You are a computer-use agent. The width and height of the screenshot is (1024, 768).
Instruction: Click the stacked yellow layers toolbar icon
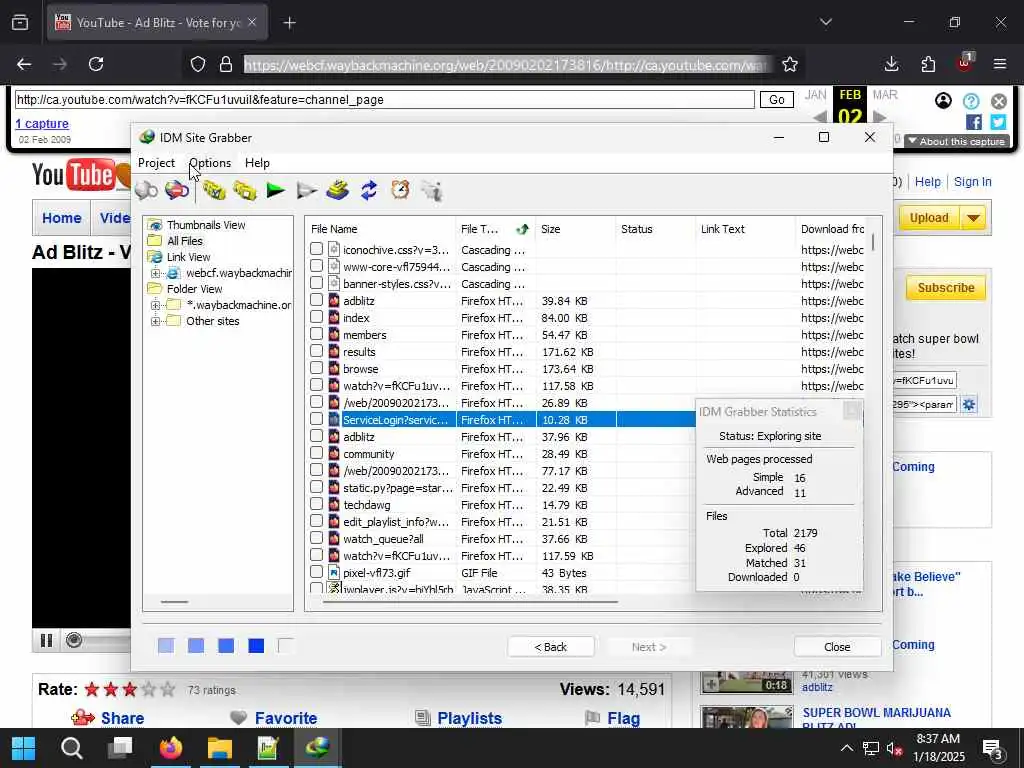tap(338, 191)
